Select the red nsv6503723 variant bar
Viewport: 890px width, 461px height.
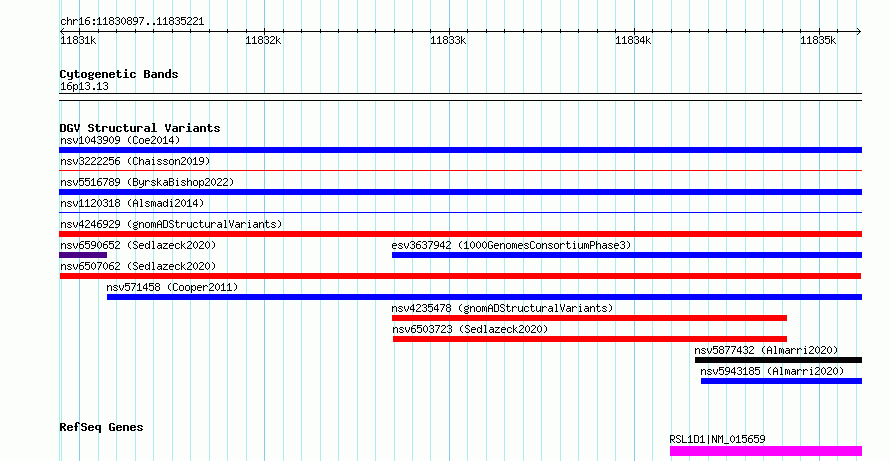[x=590, y=339]
